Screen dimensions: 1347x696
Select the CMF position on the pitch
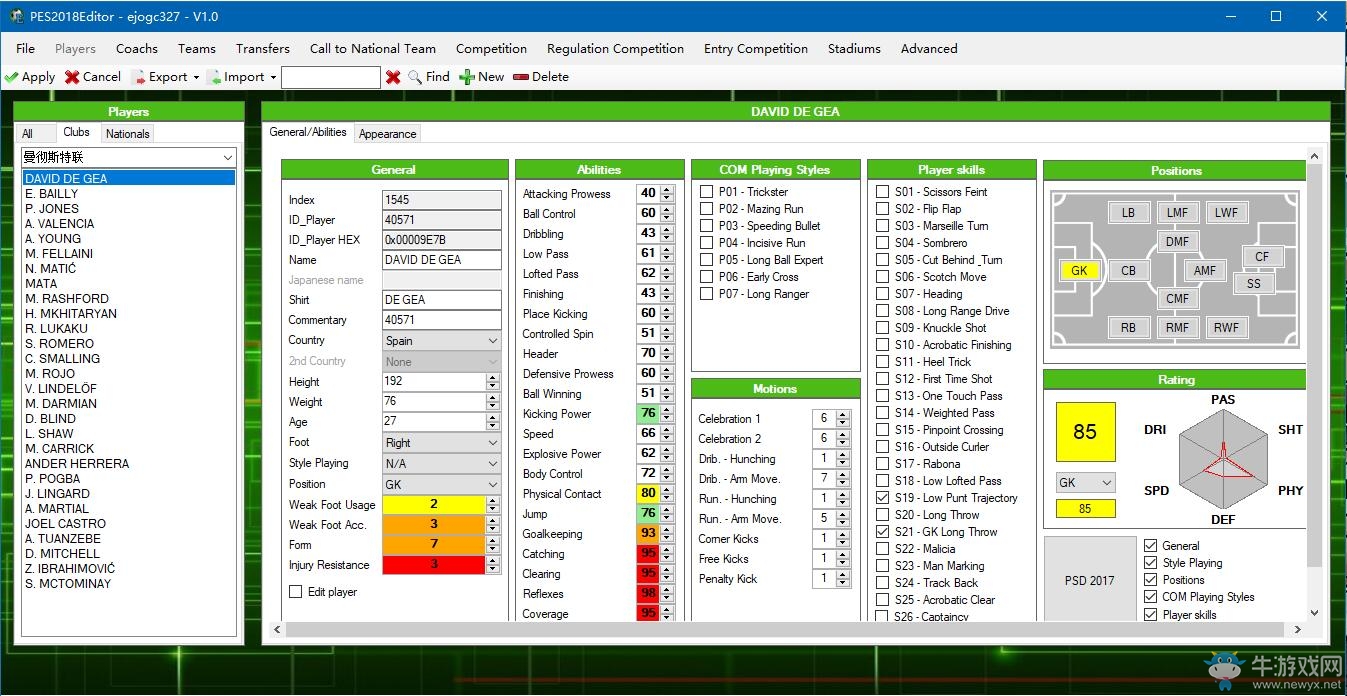tap(1177, 299)
